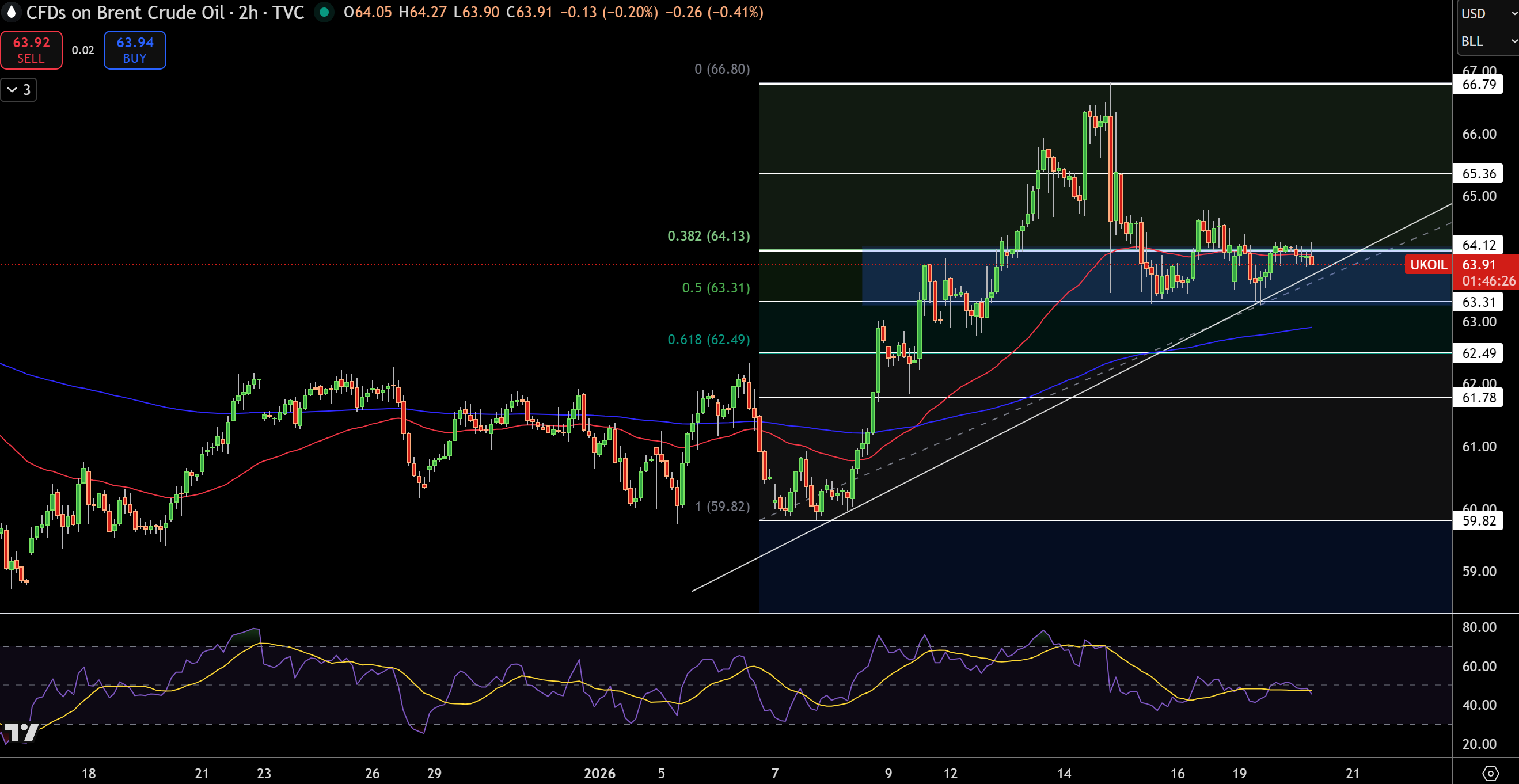Click the countdown timer 01:46:26 label
Viewport: 1519px width, 784px height.
click(1488, 281)
